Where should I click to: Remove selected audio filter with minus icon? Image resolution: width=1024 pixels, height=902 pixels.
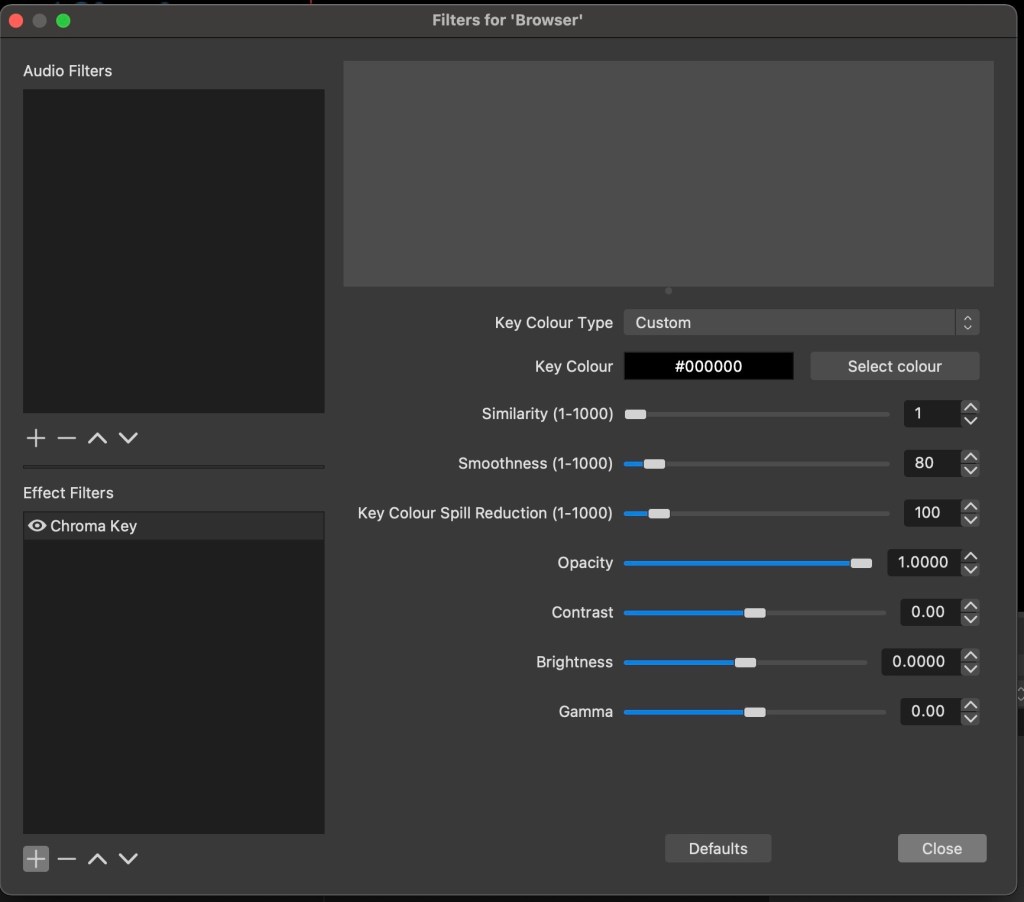(67, 438)
